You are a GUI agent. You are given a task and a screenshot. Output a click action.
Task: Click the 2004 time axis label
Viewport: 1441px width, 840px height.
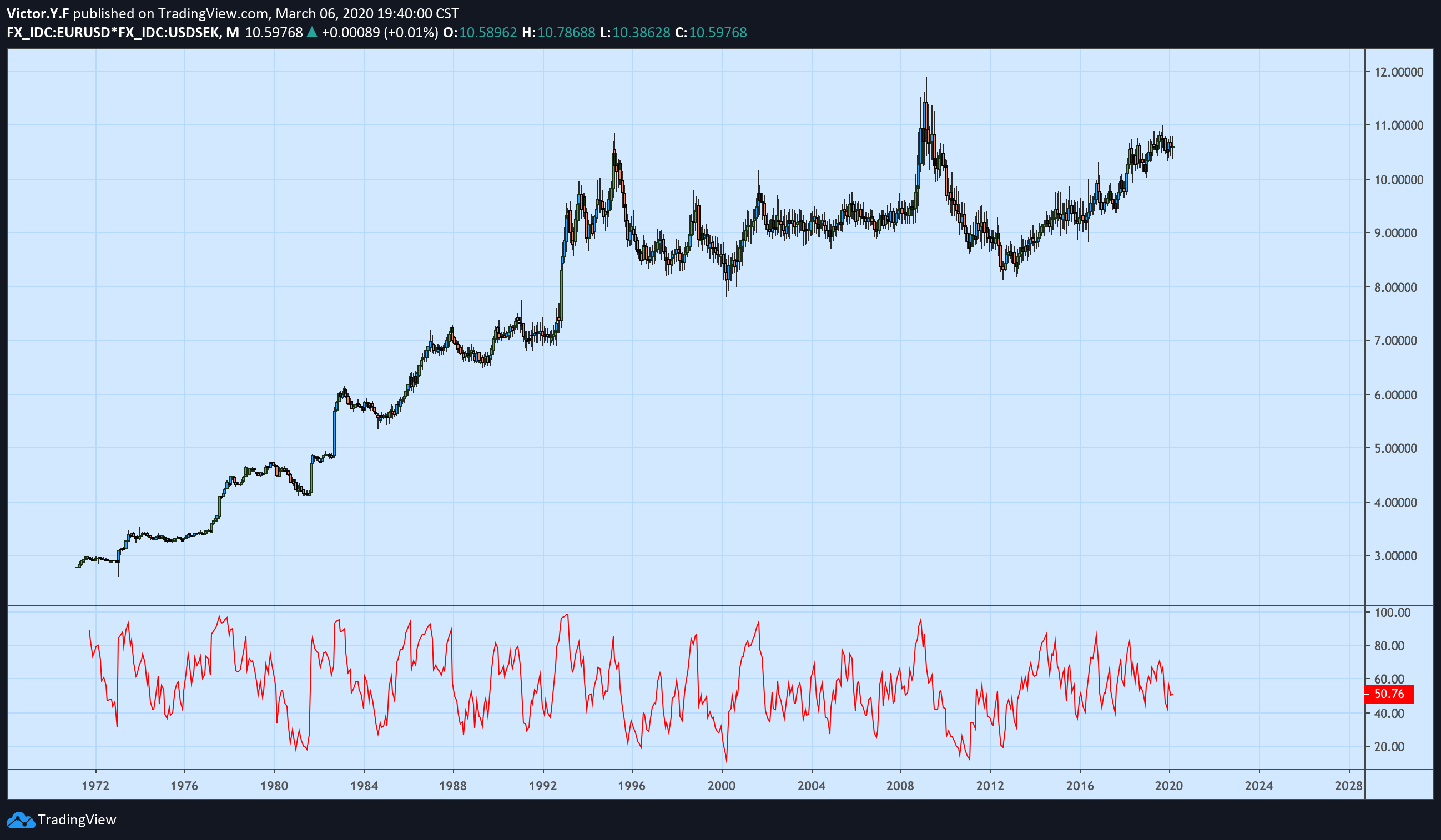tap(812, 786)
